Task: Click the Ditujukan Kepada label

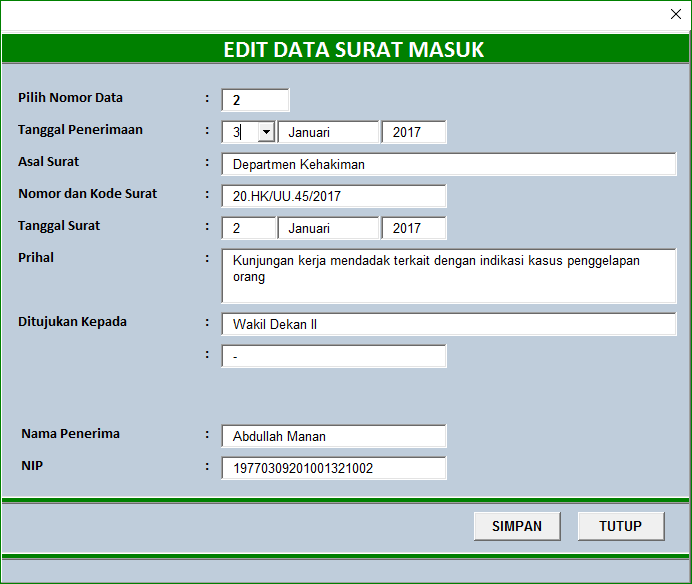Action: pyautogui.click(x=72, y=322)
